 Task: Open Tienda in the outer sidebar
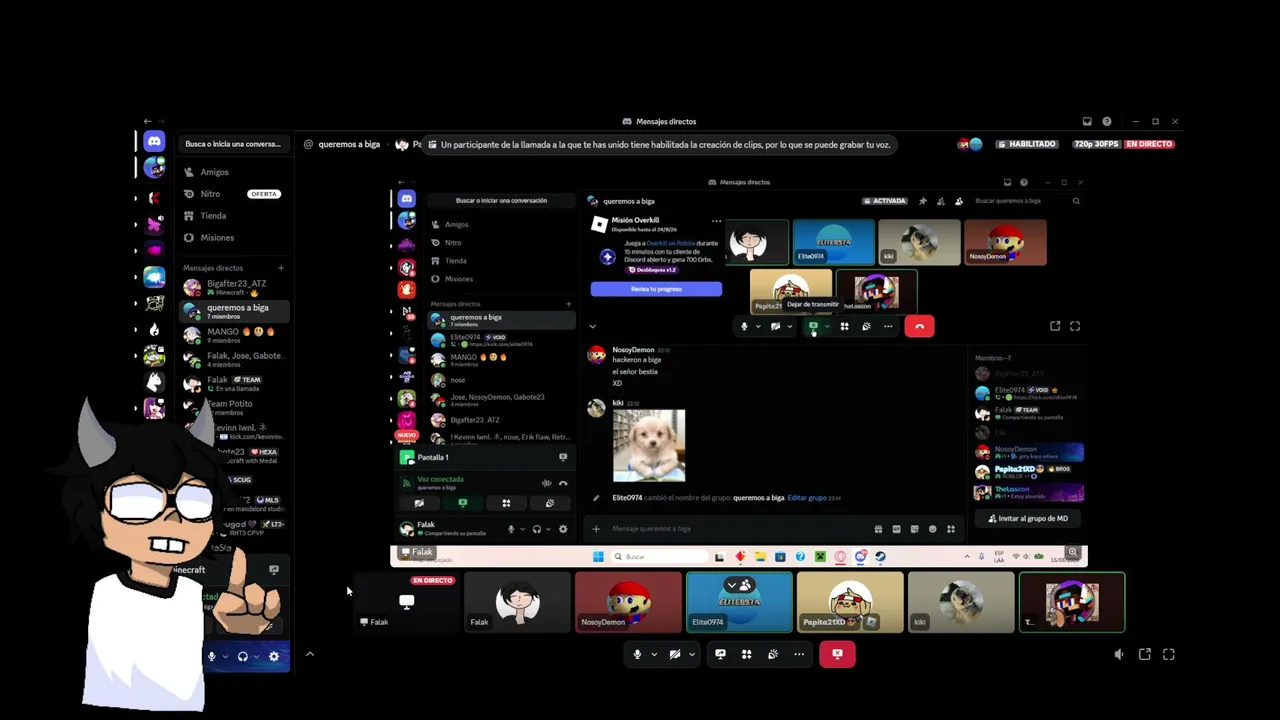(236, 216)
